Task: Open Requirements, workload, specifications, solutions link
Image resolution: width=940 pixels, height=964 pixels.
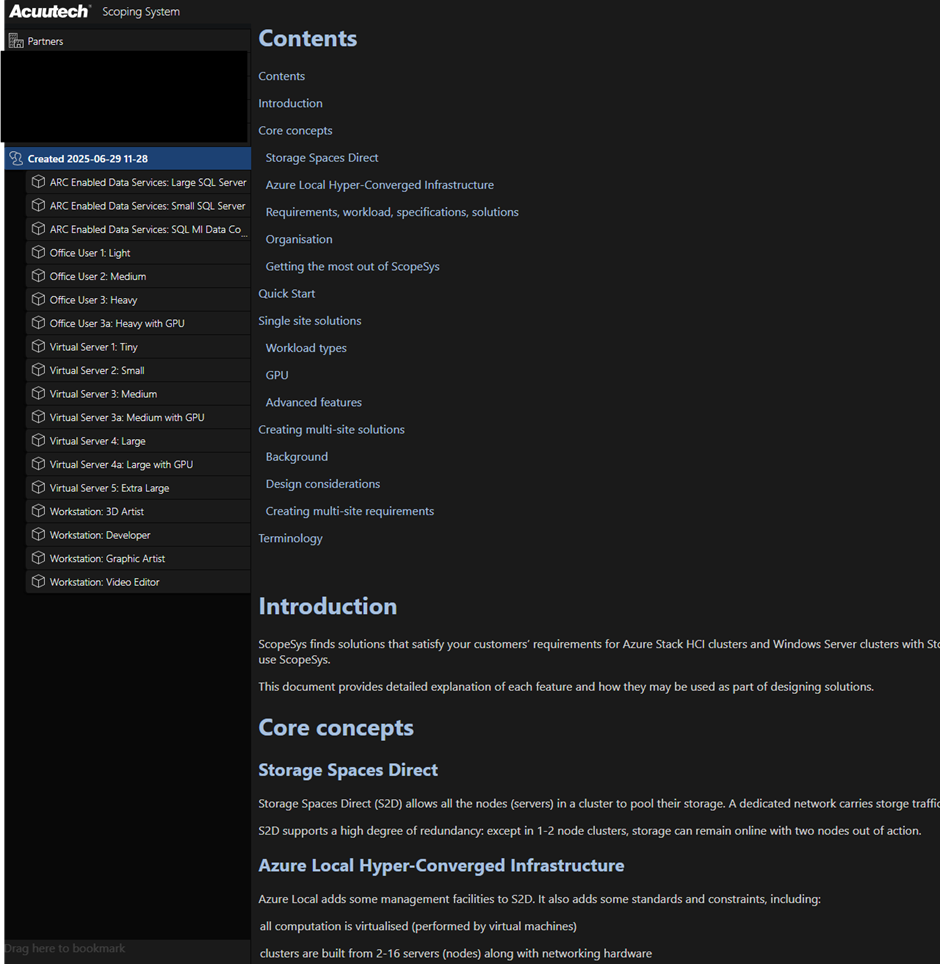Action: pos(392,212)
